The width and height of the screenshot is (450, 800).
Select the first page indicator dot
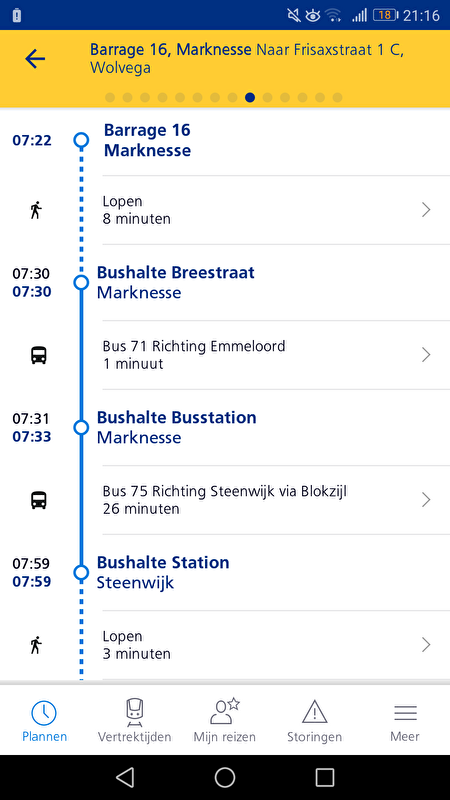coord(110,97)
